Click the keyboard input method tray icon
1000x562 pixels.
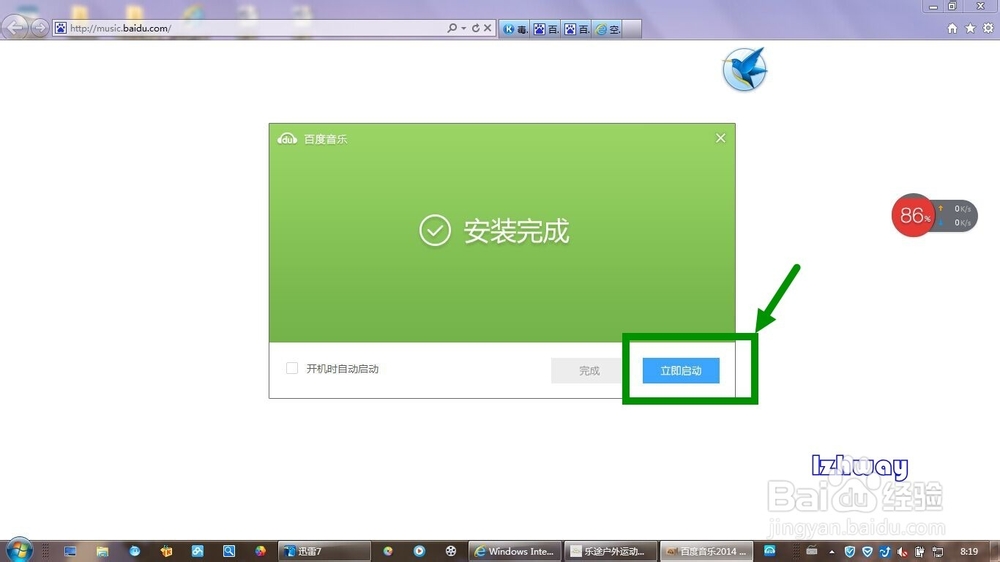(x=812, y=551)
